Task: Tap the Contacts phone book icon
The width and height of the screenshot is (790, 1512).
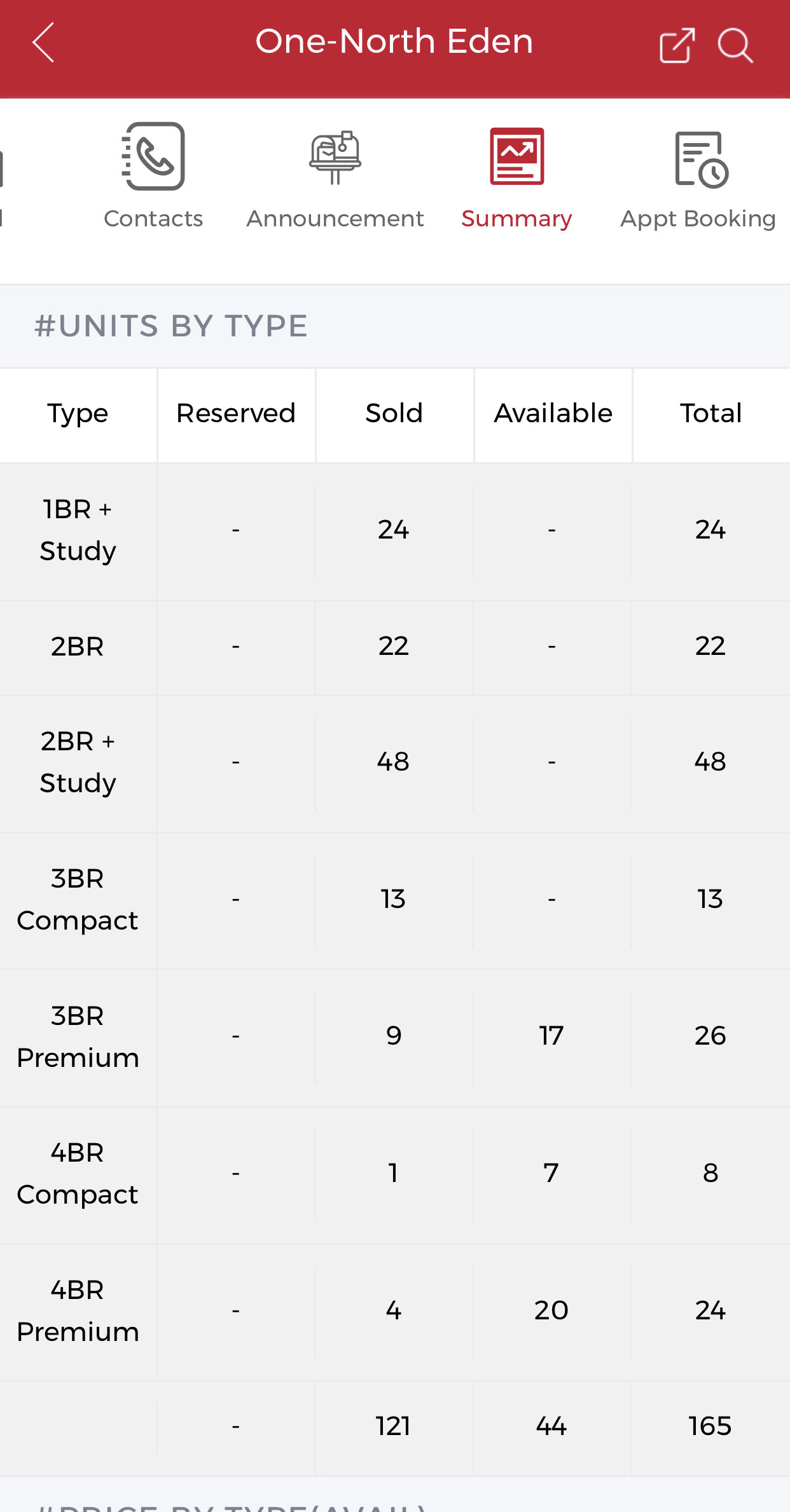Action: click(x=153, y=156)
